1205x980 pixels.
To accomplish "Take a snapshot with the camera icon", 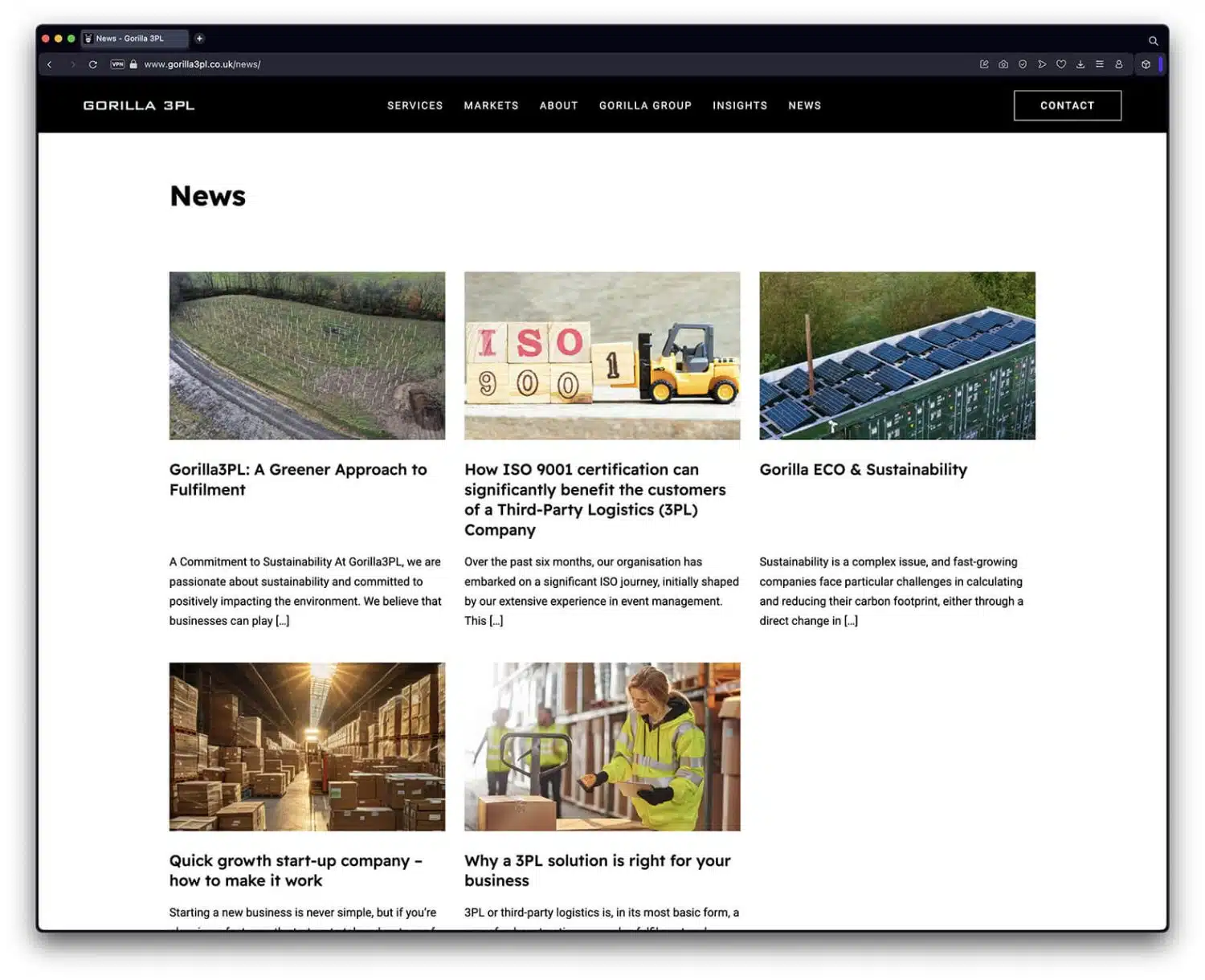I will coord(1003,64).
